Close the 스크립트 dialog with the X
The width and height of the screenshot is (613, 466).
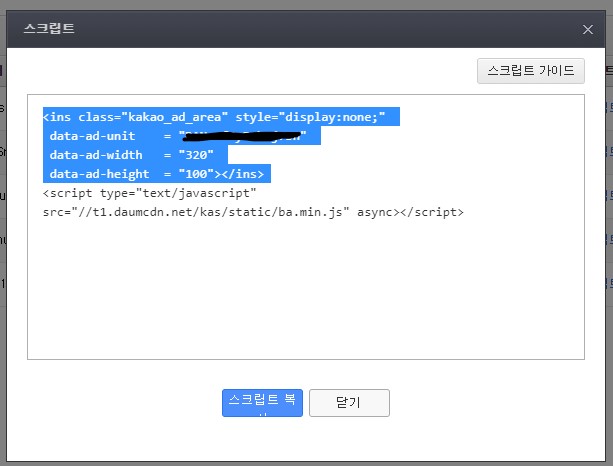pos(588,29)
